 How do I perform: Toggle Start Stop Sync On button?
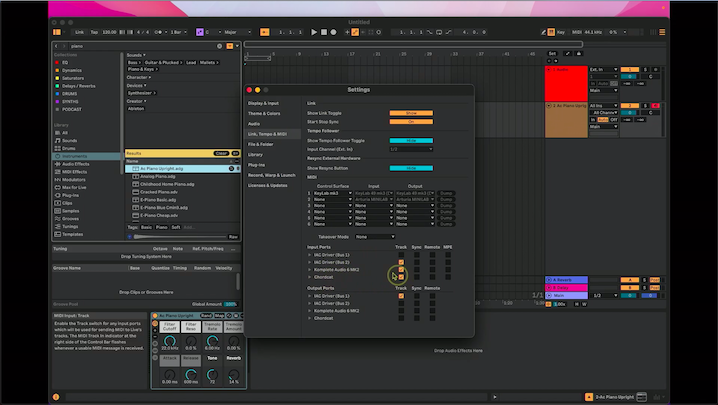coord(411,122)
